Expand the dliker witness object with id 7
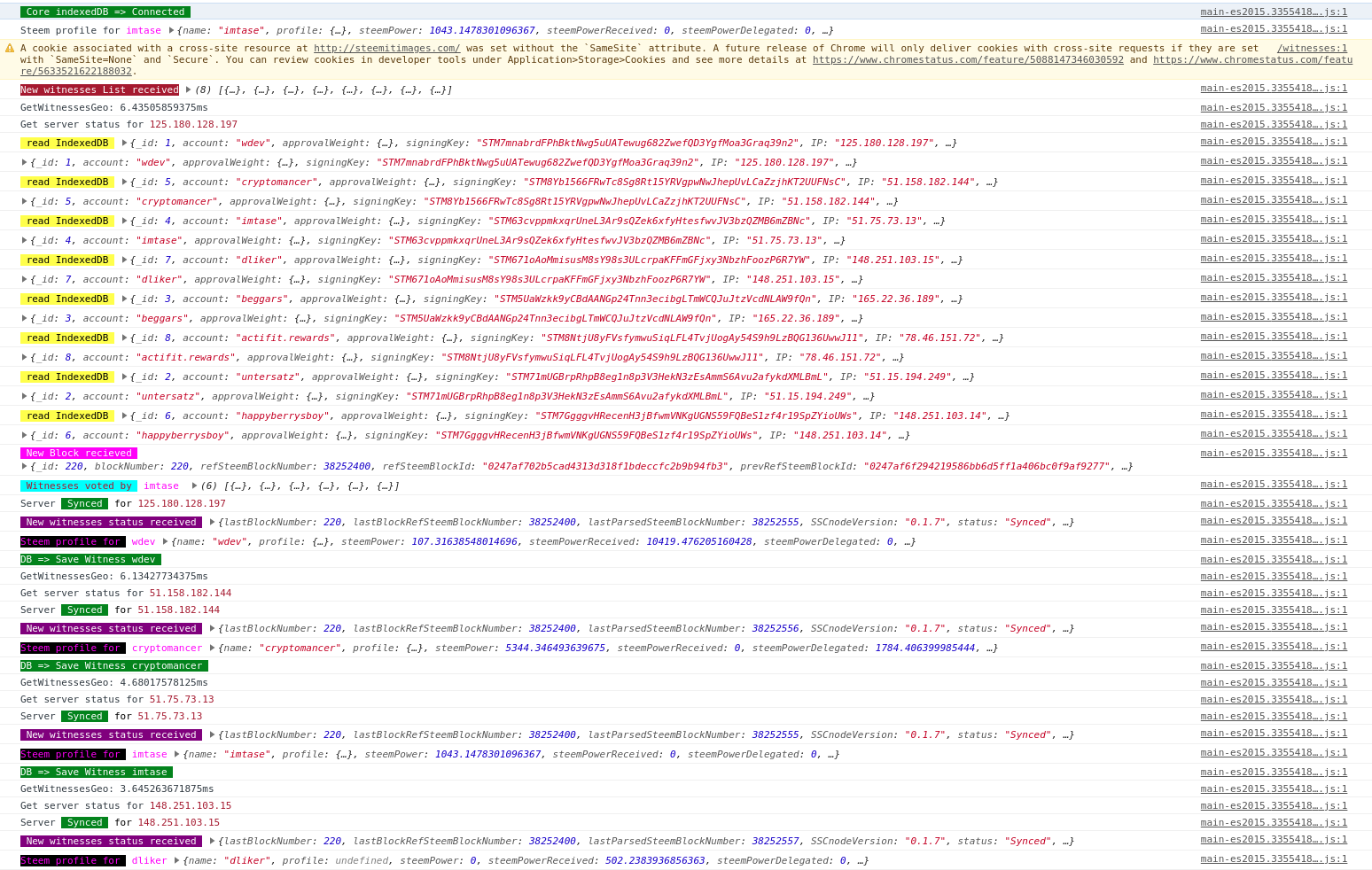 click(24, 279)
